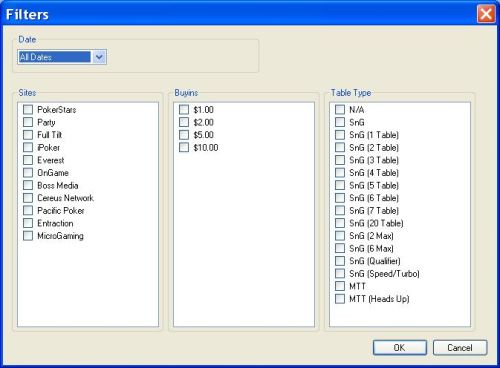The height and width of the screenshot is (368, 500).
Task: Check the OnGame checkbox
Action: [28, 173]
